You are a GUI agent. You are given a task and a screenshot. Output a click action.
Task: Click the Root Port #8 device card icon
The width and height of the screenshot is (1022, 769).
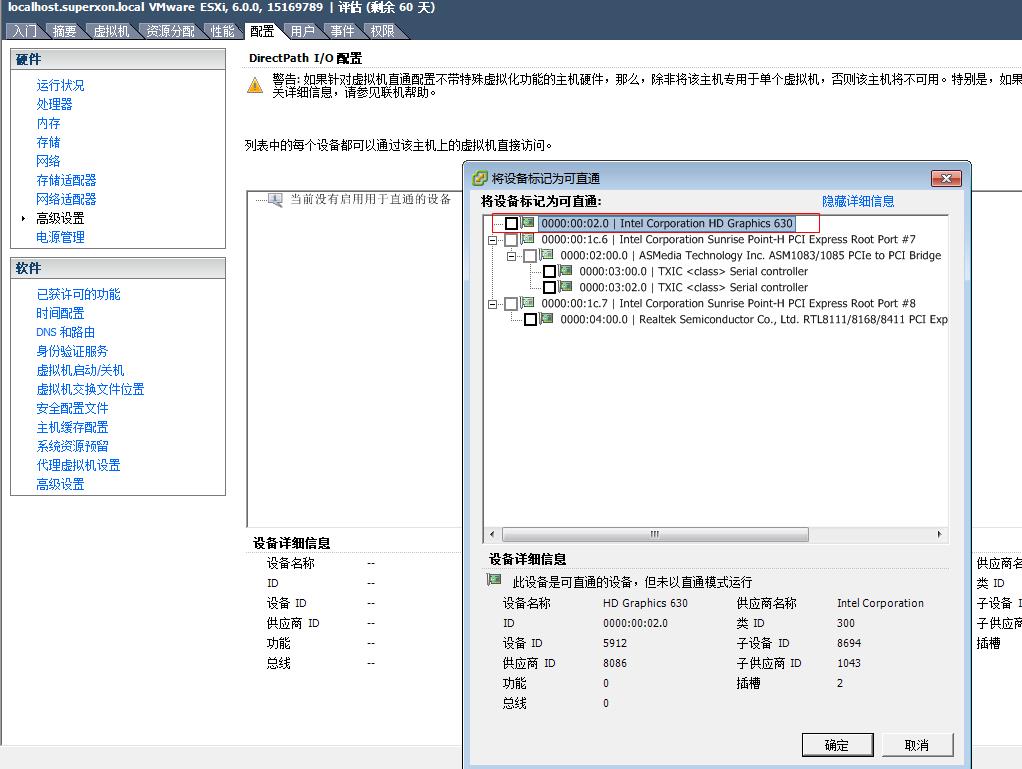527,302
